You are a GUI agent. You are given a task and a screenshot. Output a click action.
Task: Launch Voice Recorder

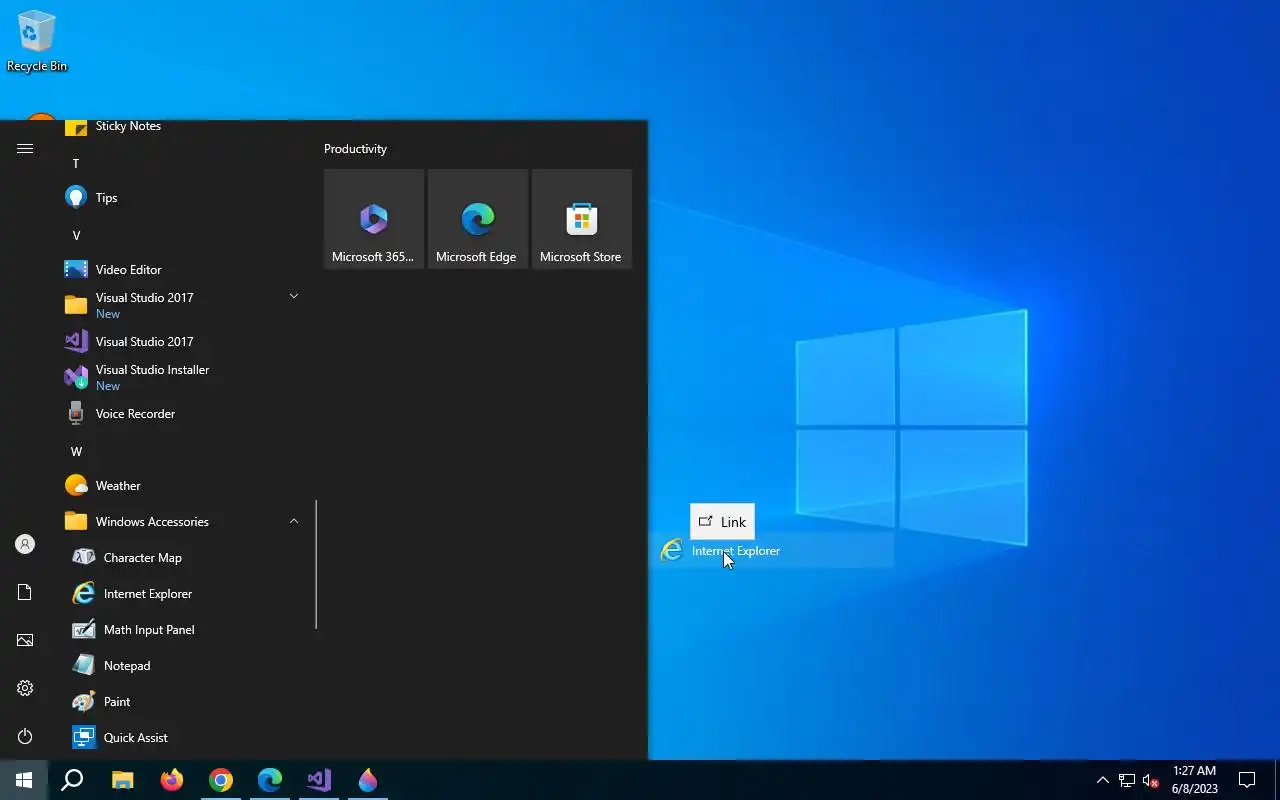(183, 414)
